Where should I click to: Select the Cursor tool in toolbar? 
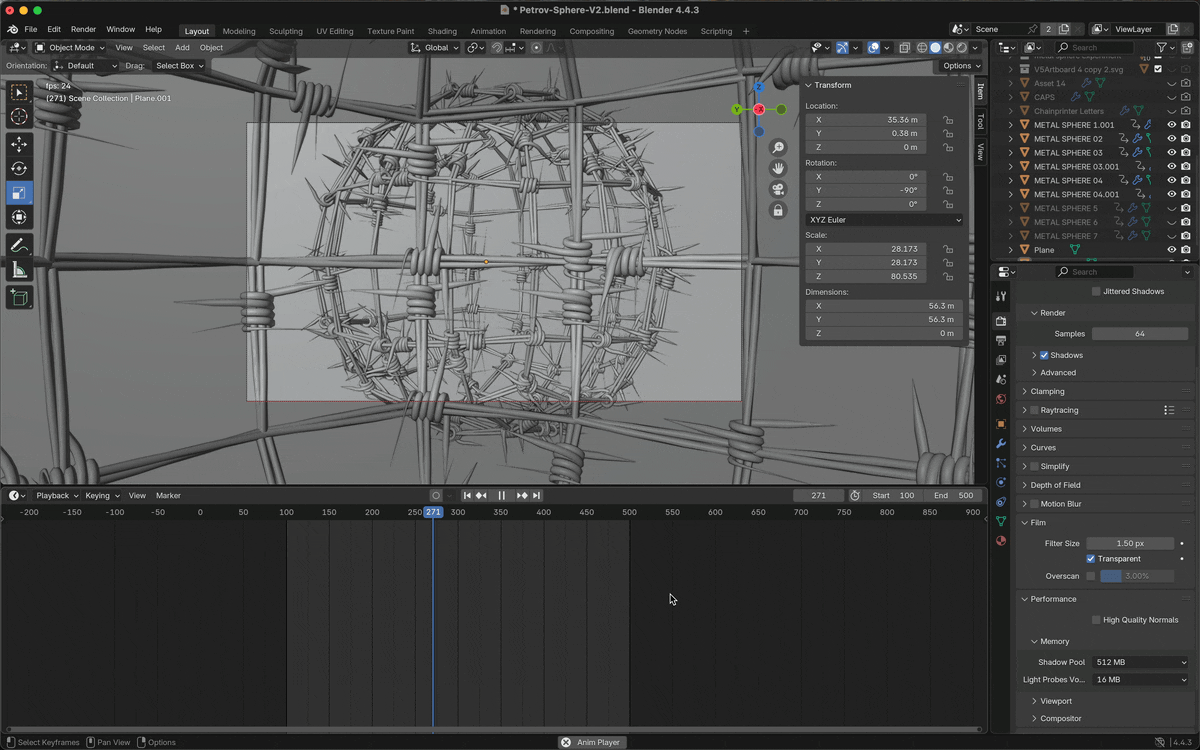[x=19, y=117]
